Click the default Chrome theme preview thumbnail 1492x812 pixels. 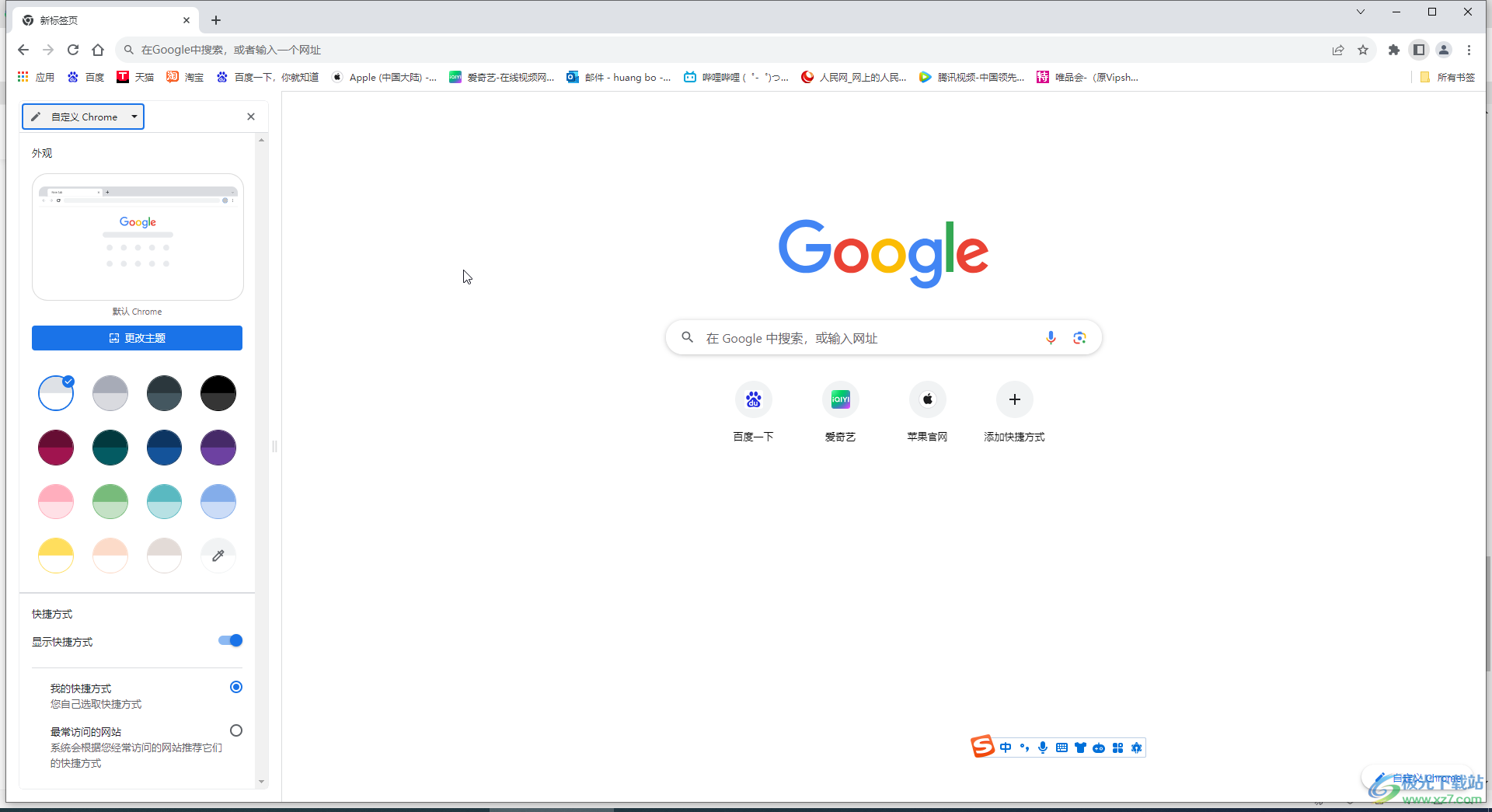138,237
